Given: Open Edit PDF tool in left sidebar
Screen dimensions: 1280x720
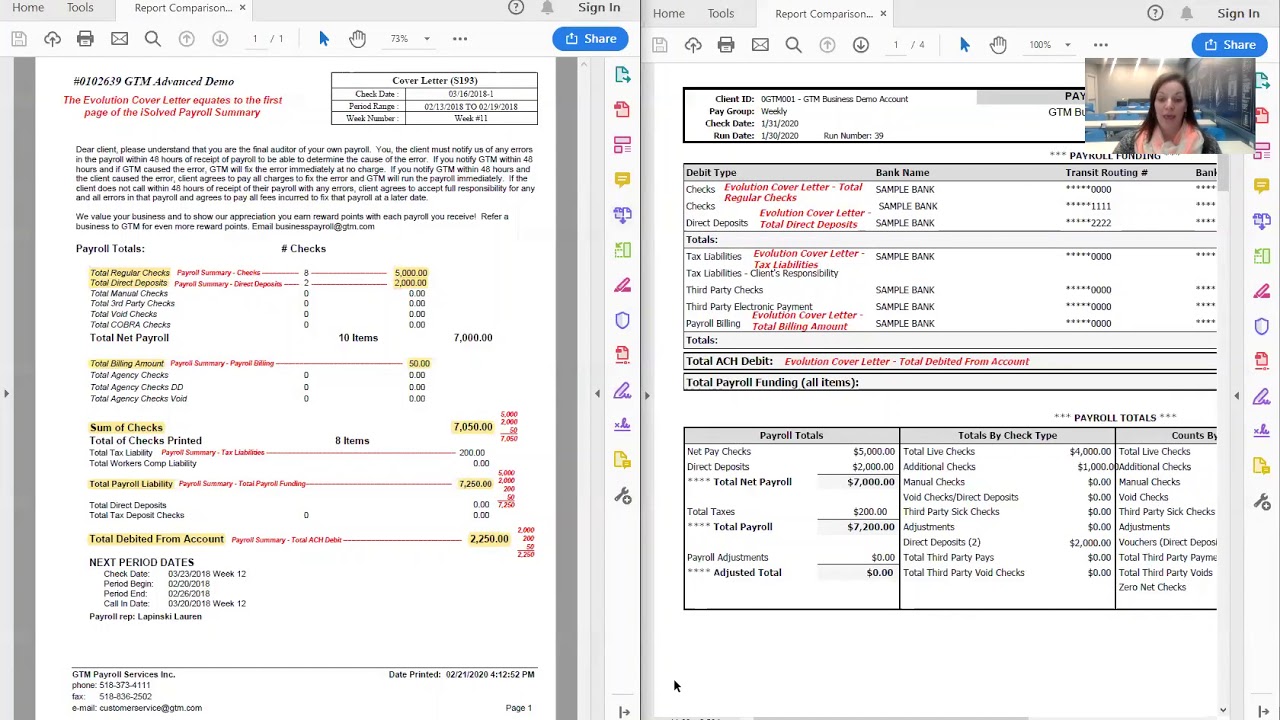Looking at the screenshot, I should (x=622, y=145).
